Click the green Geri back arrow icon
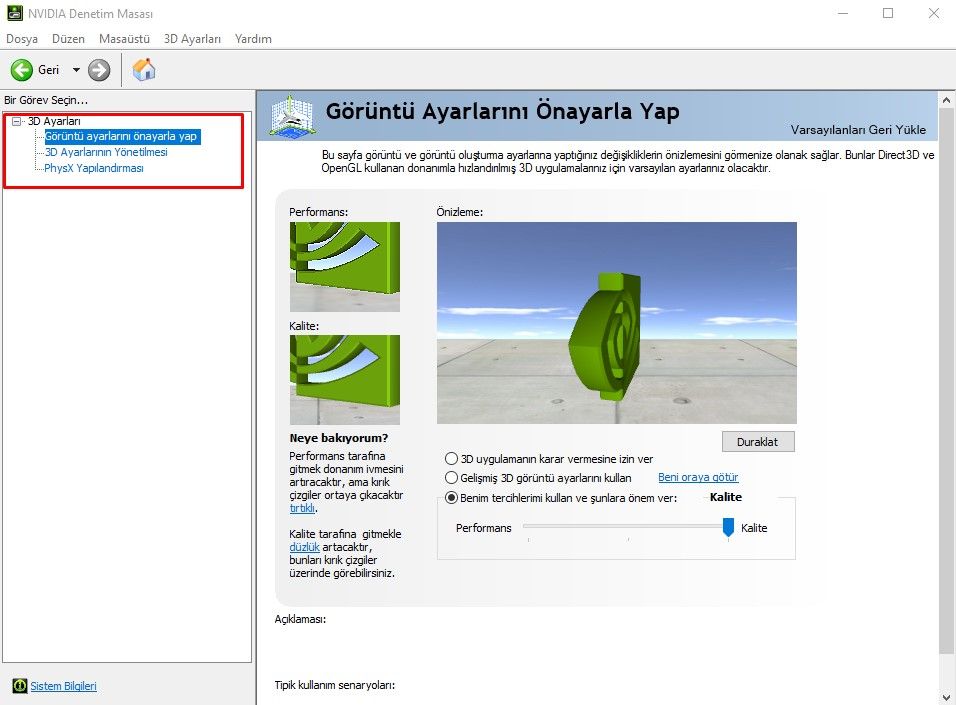 tap(21, 70)
